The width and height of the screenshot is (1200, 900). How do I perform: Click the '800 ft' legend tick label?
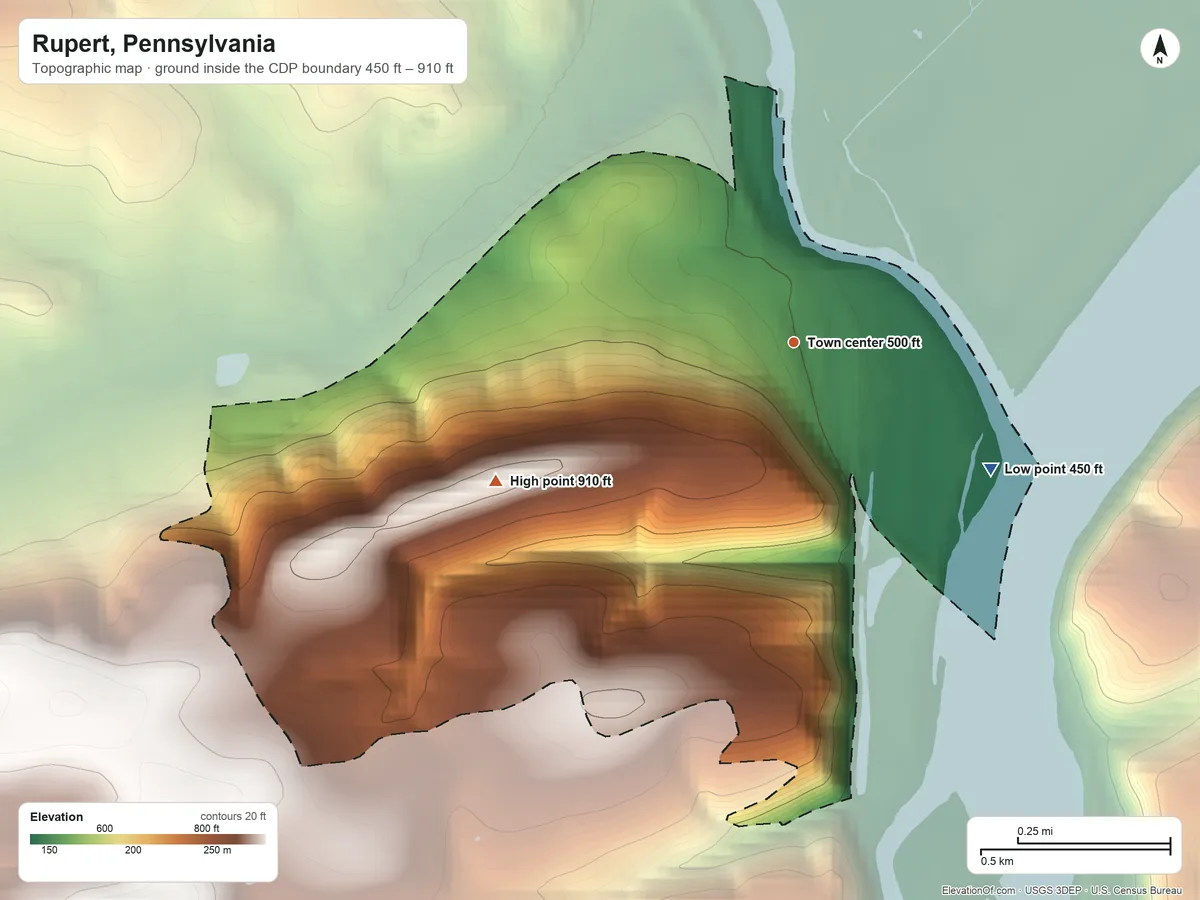coord(206,828)
